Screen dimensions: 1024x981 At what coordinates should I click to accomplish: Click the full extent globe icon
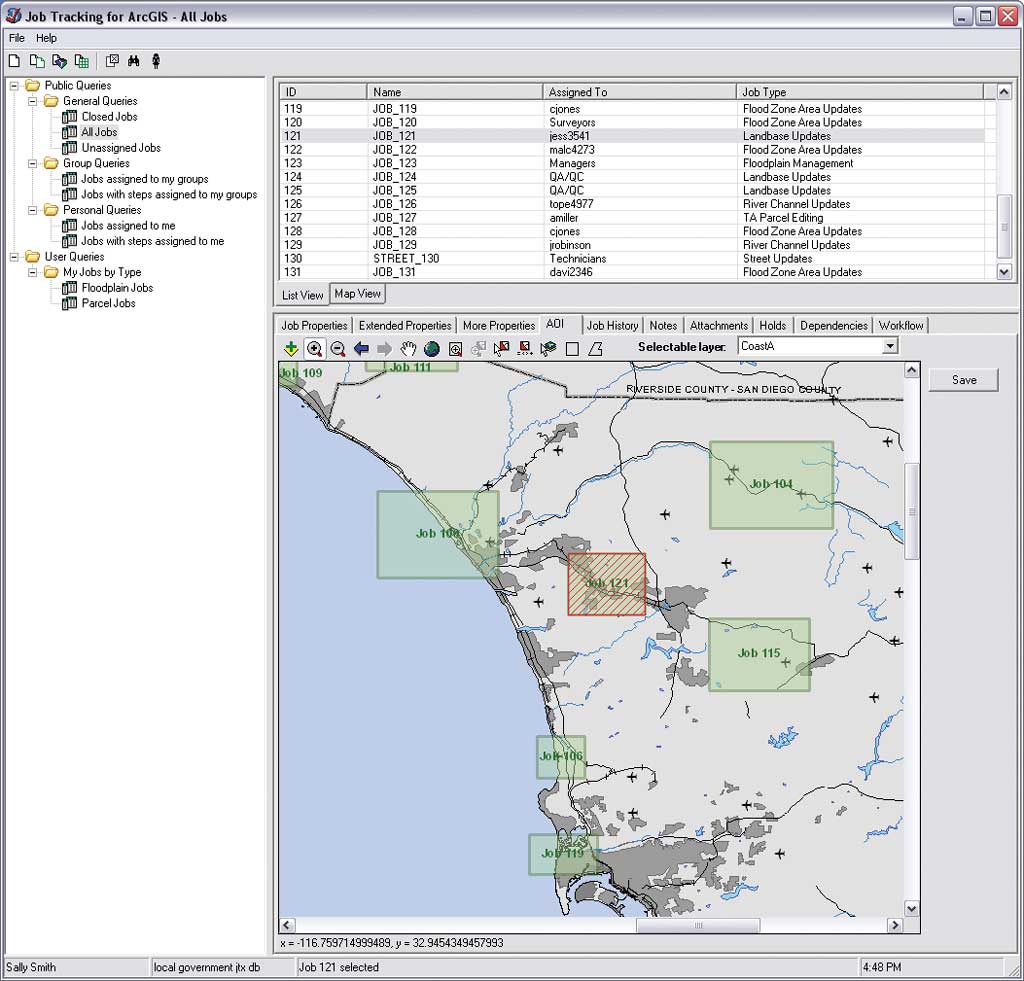coord(432,349)
